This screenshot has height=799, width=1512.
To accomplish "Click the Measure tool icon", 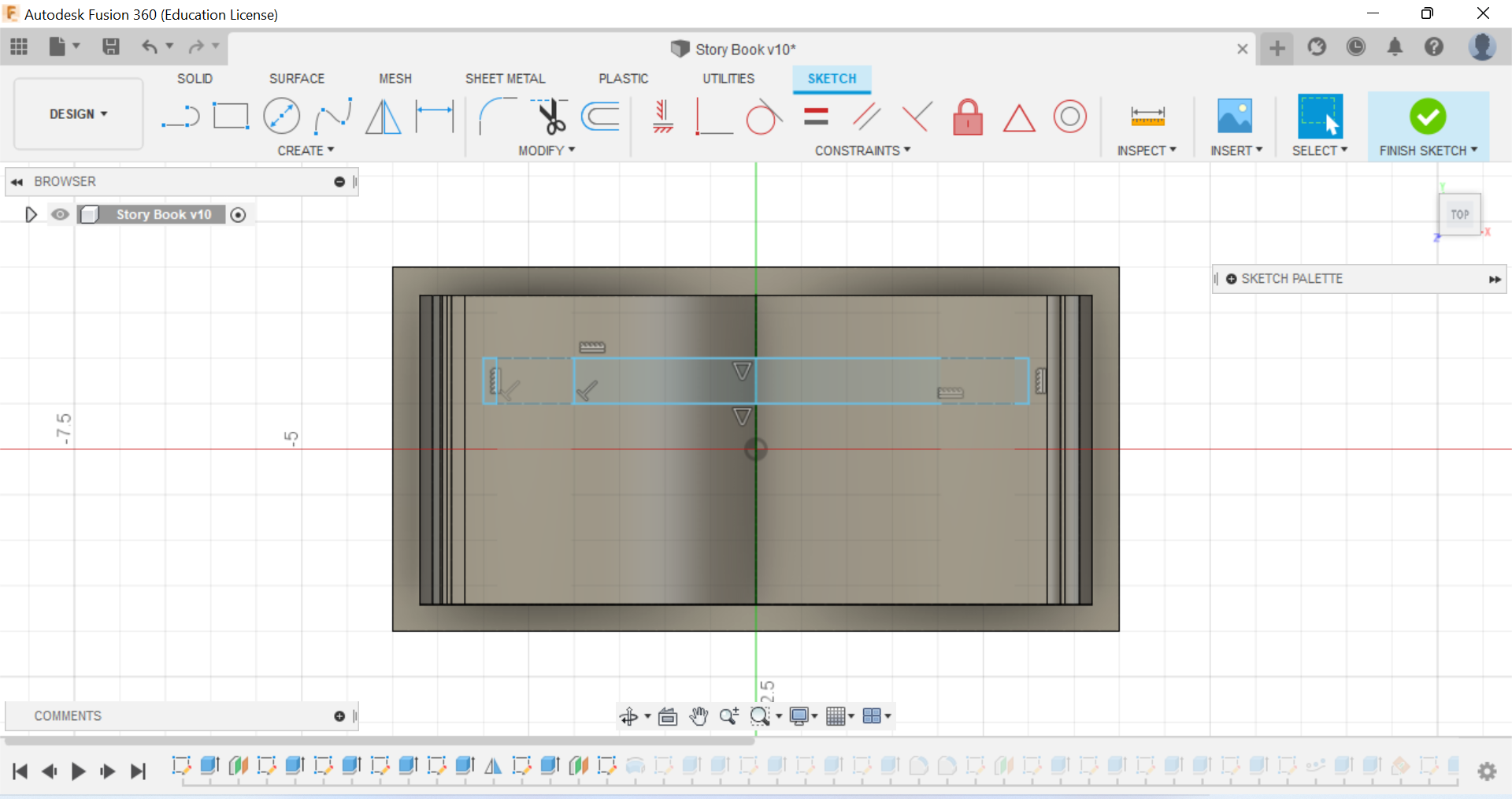I will (x=1147, y=117).
